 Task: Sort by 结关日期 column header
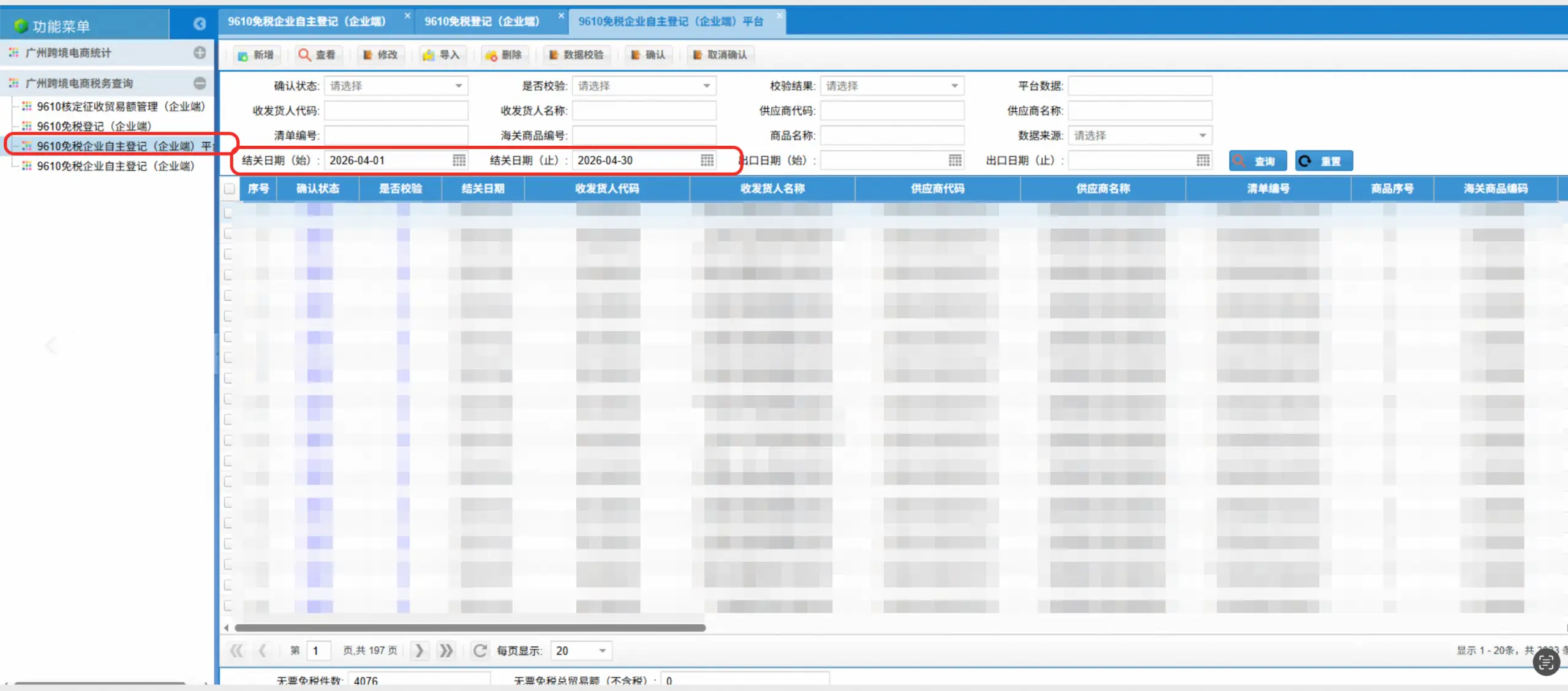tap(483, 189)
